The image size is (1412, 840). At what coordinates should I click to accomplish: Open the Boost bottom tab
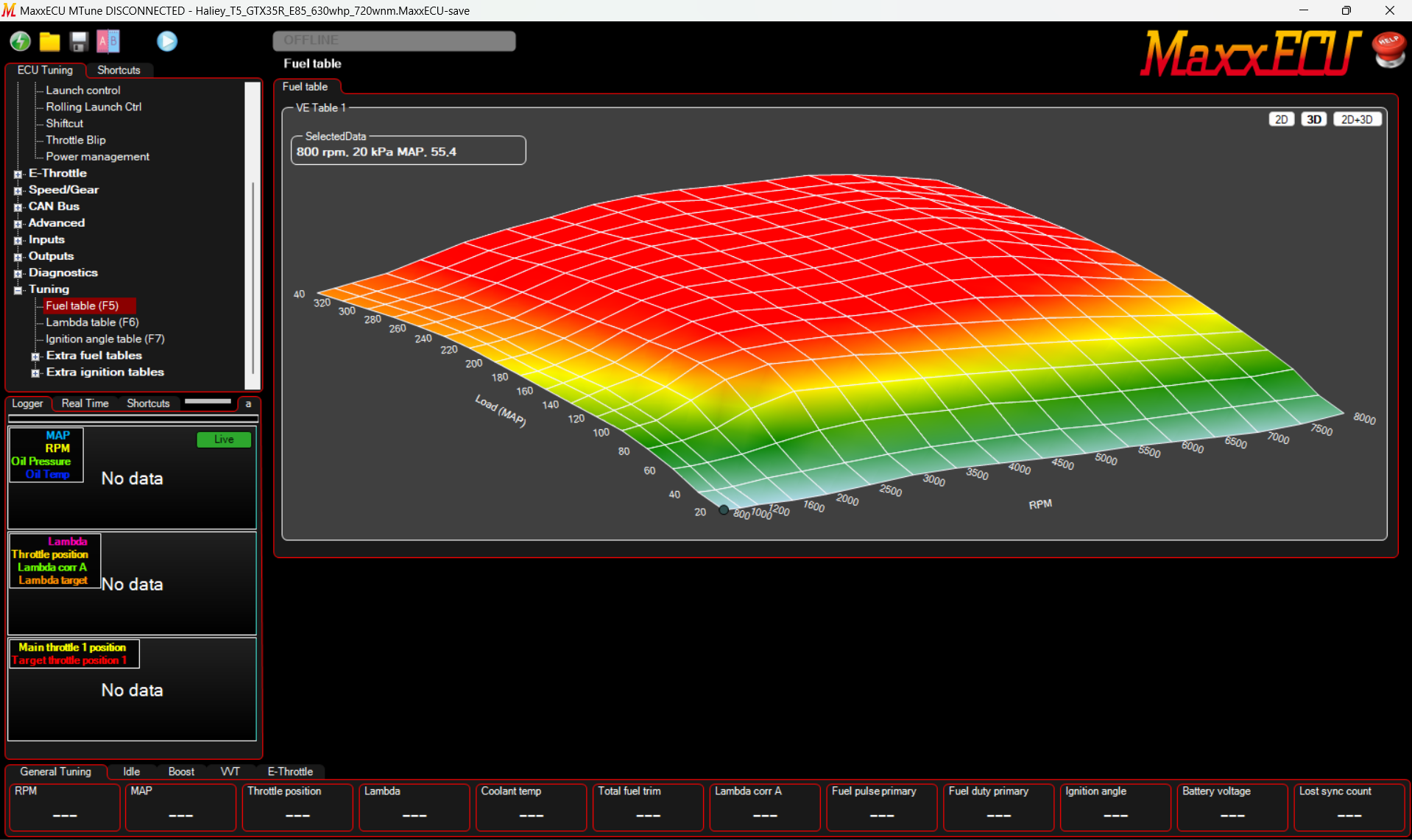(181, 772)
